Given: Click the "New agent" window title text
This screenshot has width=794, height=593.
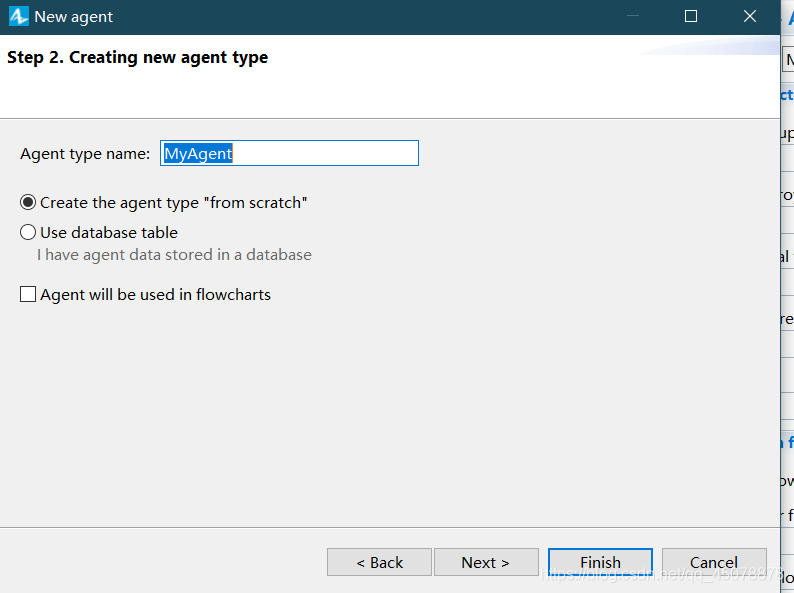Looking at the screenshot, I should tap(74, 17).
